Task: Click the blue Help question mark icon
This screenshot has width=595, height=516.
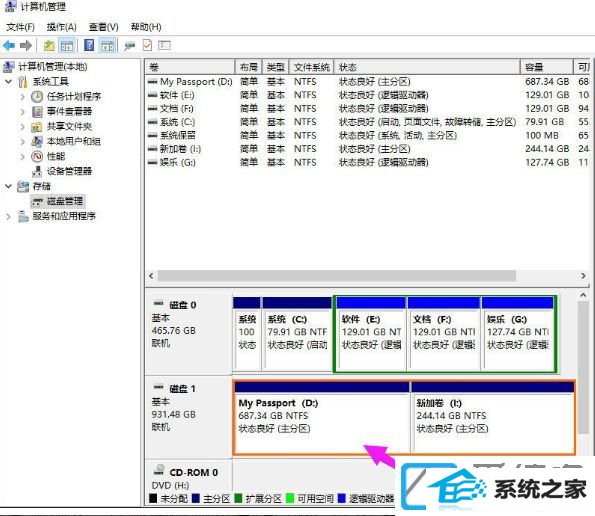Action: click(x=89, y=46)
